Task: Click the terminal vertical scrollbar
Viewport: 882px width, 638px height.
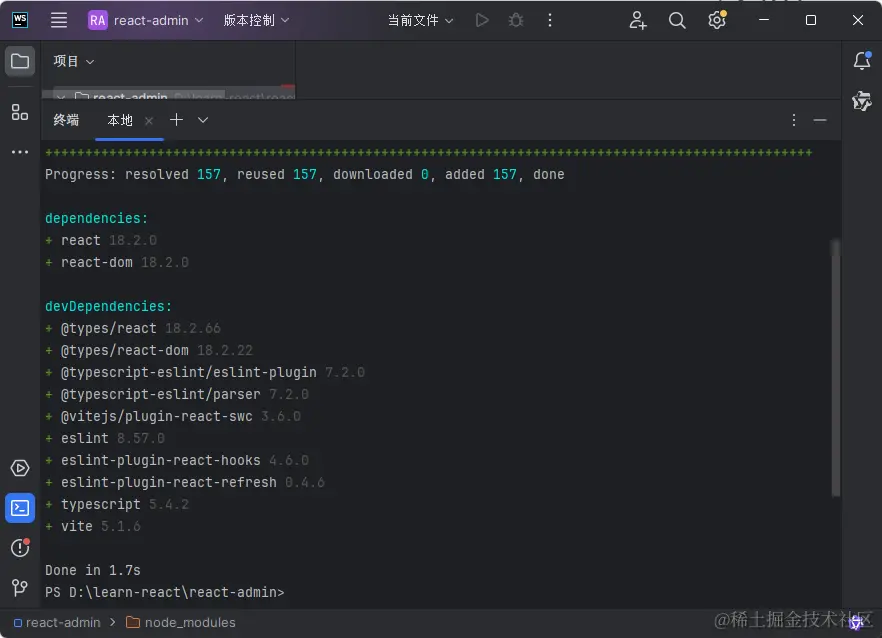Action: coord(836,368)
